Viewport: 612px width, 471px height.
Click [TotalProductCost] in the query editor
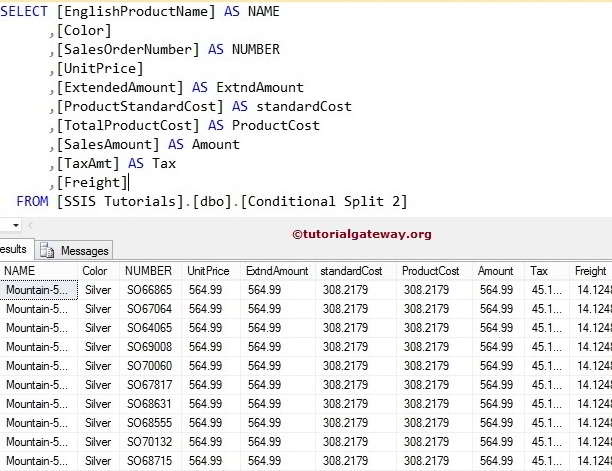pyautogui.click(x=128, y=126)
